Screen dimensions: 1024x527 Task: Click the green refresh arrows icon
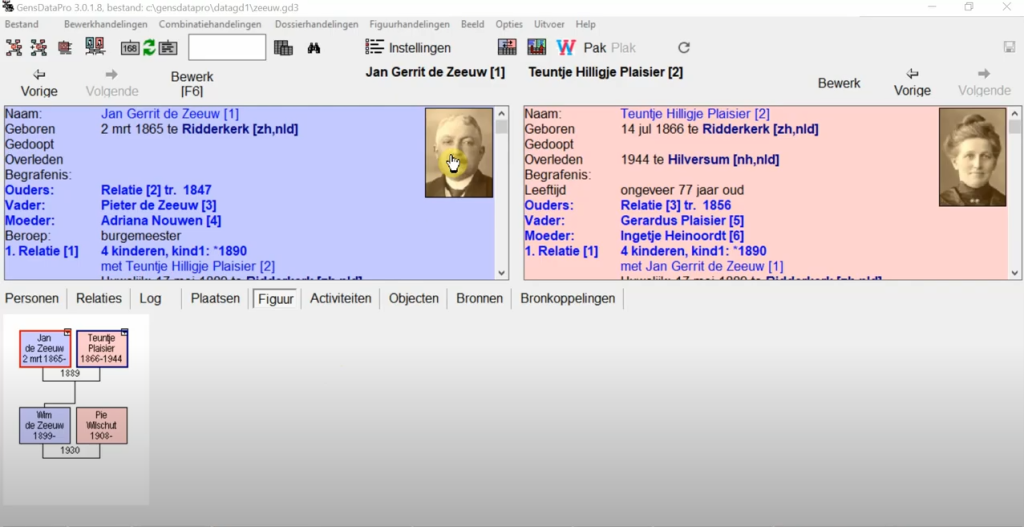tap(150, 48)
